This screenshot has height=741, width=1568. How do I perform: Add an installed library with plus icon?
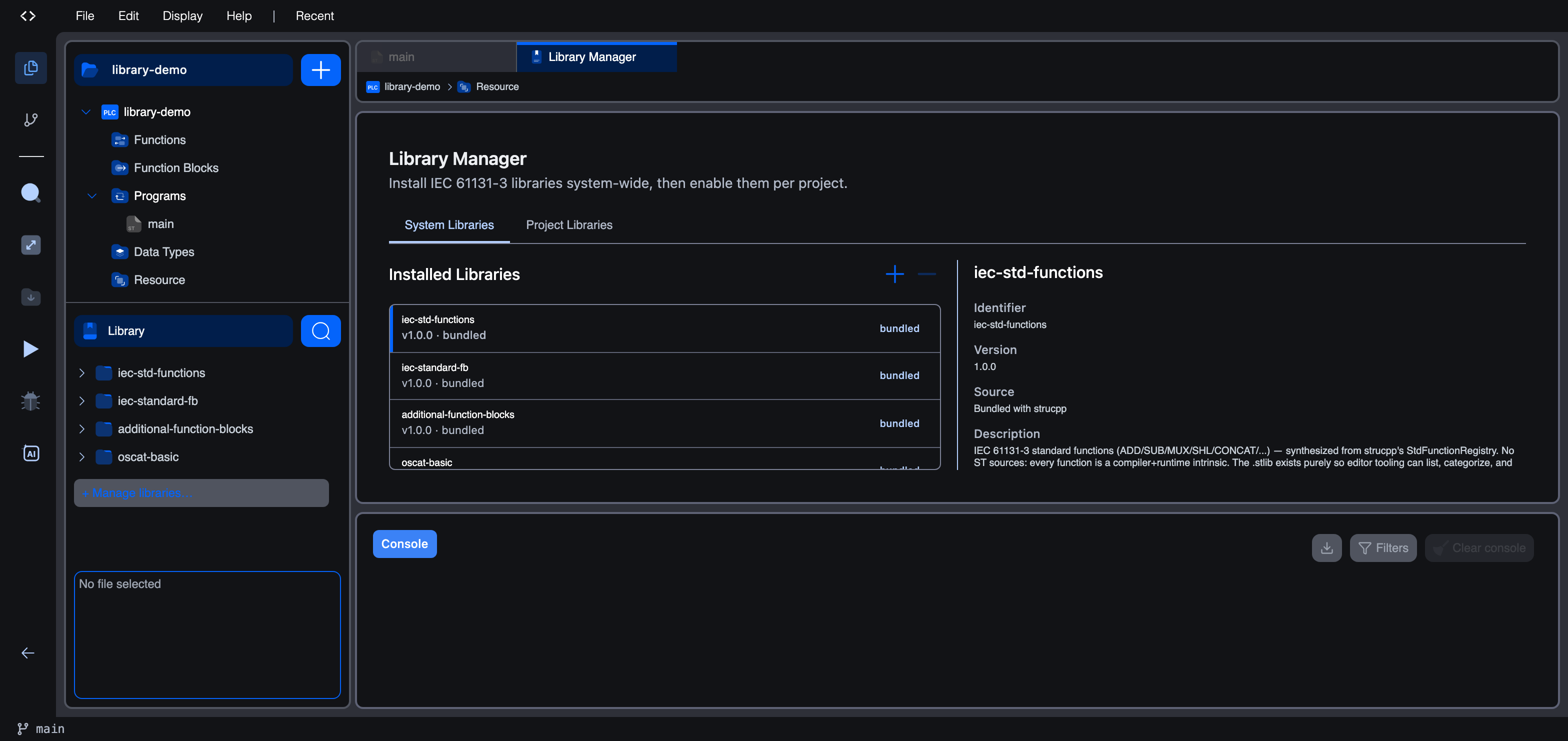tap(895, 274)
